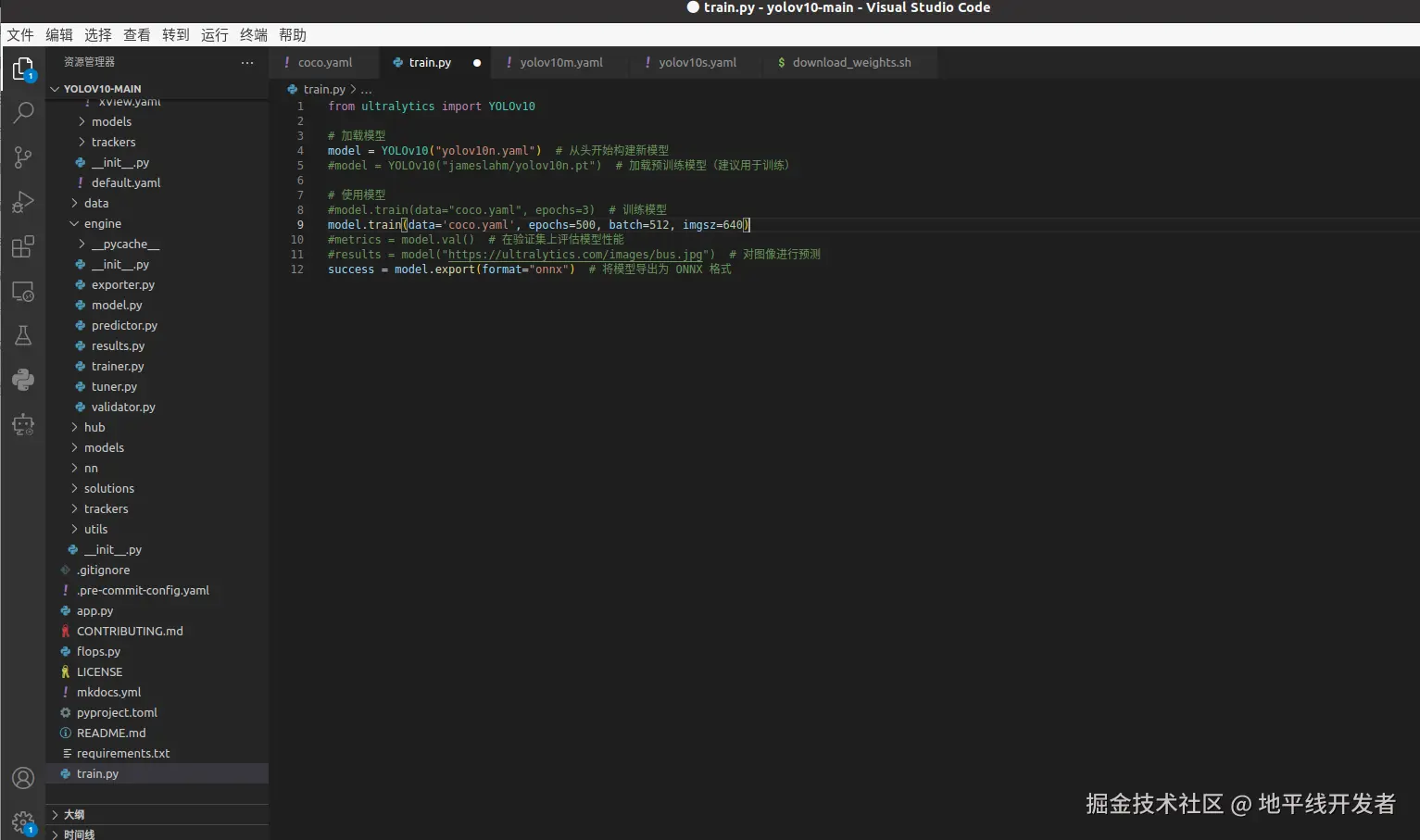
Task: Click the git icon beside .gitignore
Action: click(66, 570)
